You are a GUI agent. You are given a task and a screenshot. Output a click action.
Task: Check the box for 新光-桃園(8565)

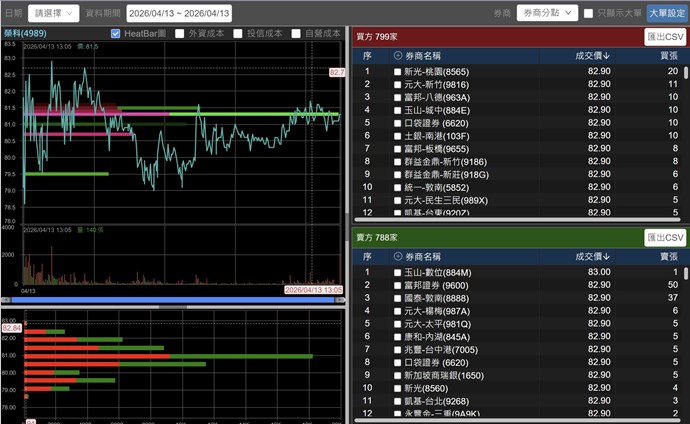pyautogui.click(x=398, y=72)
